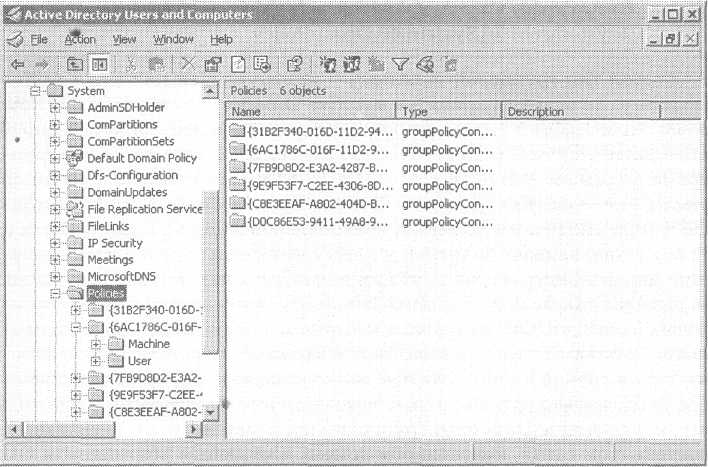The image size is (708, 467).
Task: Select the Policies folder in tree
Action: point(106,294)
